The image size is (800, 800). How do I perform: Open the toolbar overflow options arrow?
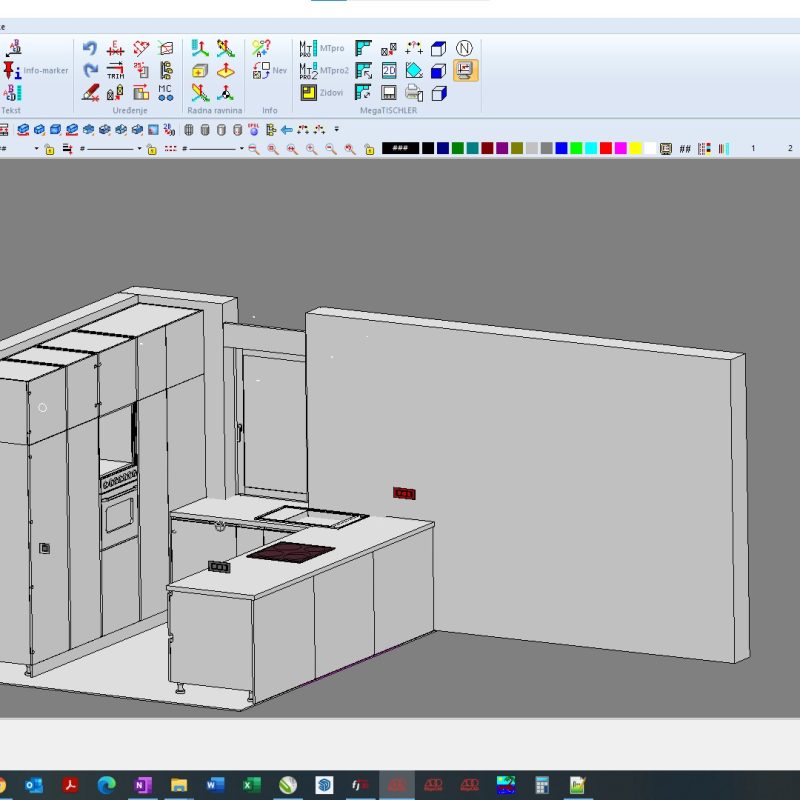coord(337,129)
